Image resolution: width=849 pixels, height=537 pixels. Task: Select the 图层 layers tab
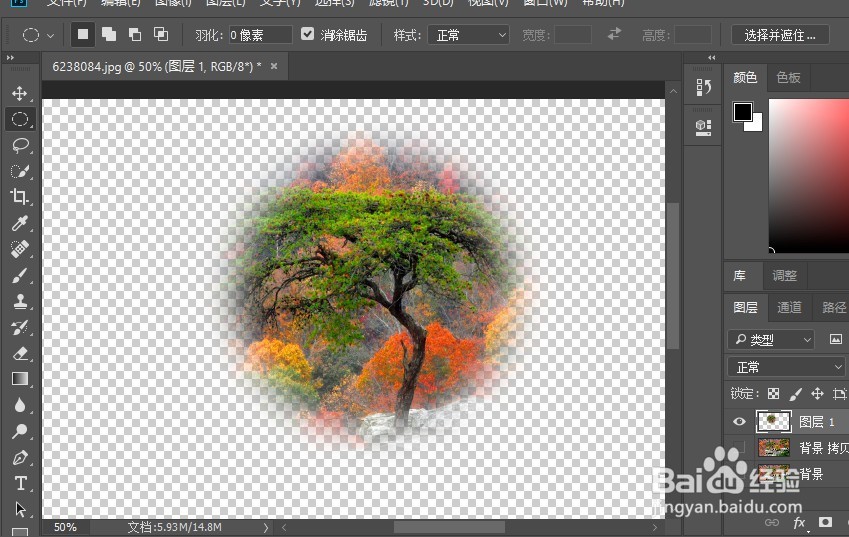point(746,307)
